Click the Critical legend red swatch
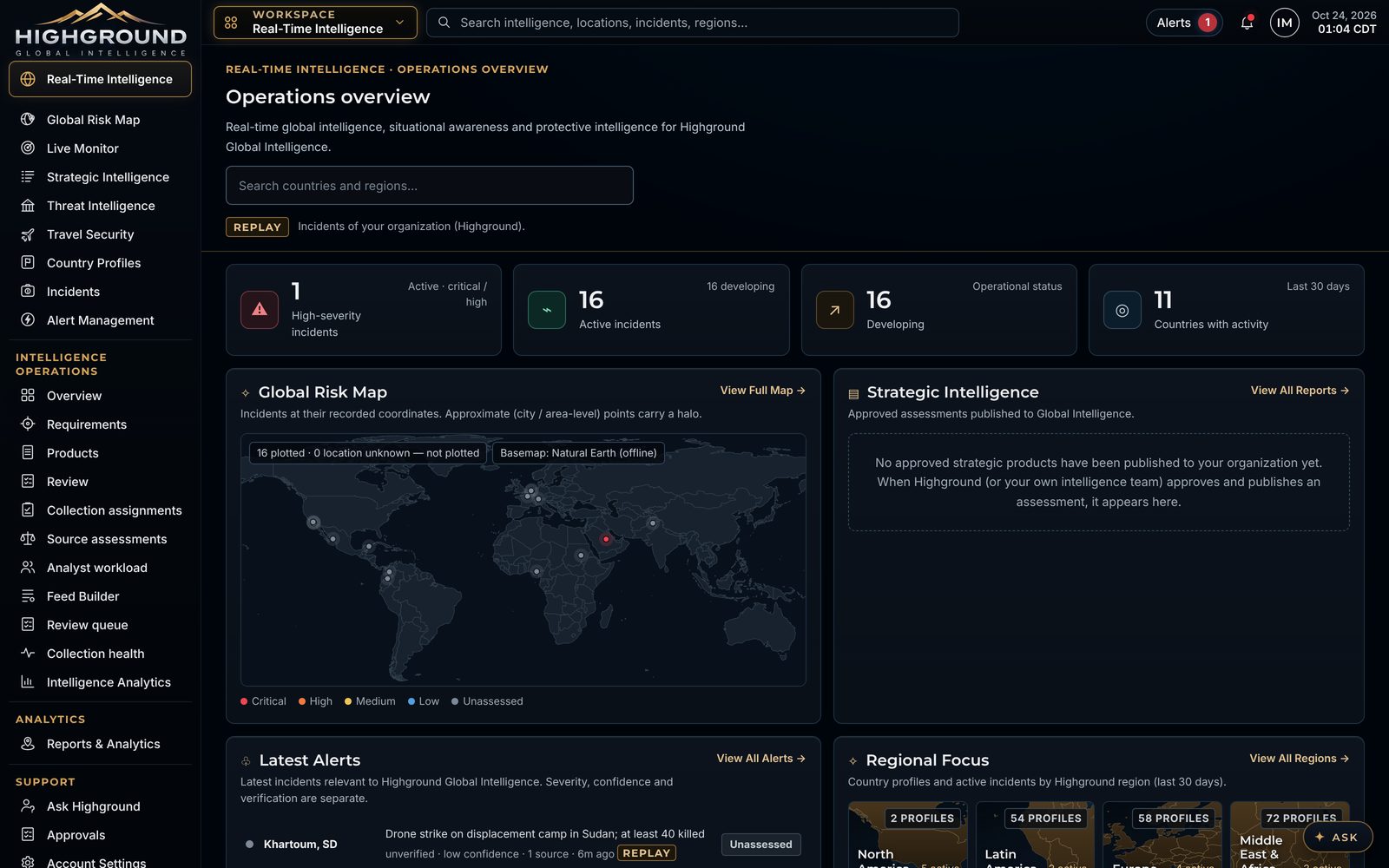Image resolution: width=1389 pixels, height=868 pixels. [244, 701]
